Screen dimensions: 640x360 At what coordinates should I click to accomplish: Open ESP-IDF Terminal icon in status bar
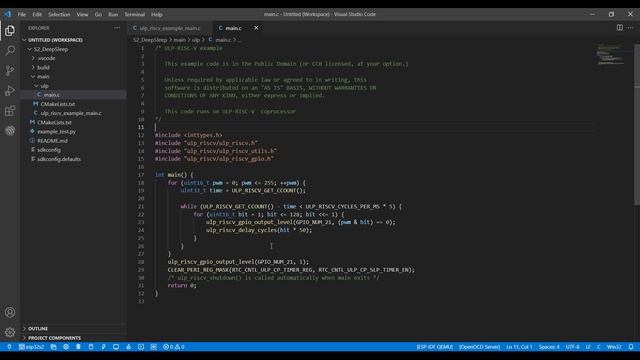coord(141,347)
